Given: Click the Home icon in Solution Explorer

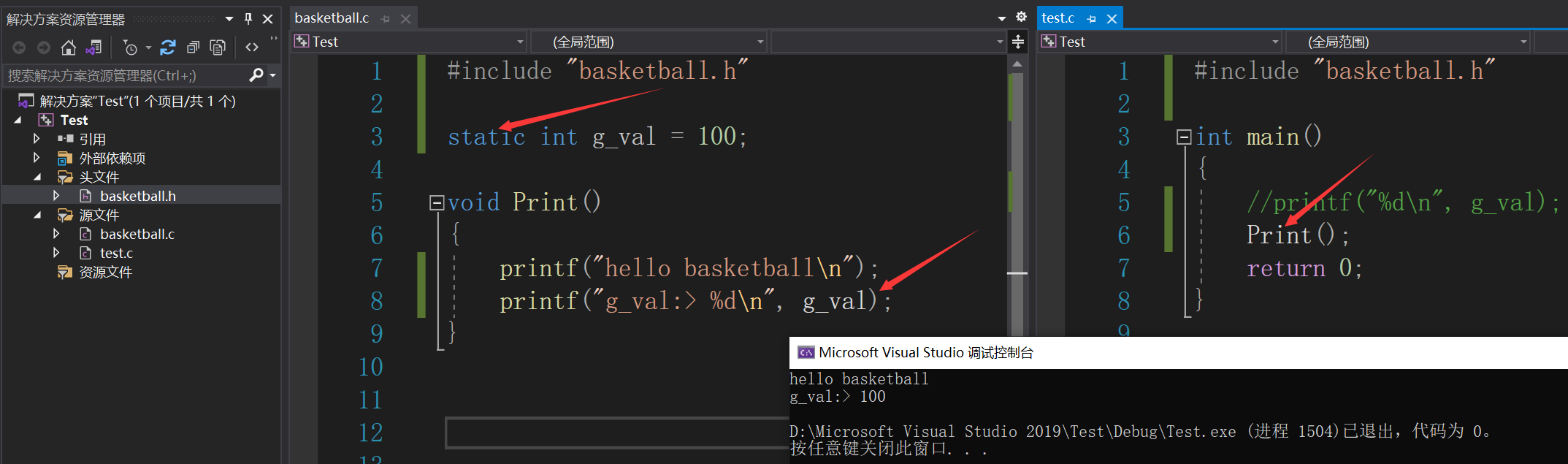Looking at the screenshot, I should [69, 47].
